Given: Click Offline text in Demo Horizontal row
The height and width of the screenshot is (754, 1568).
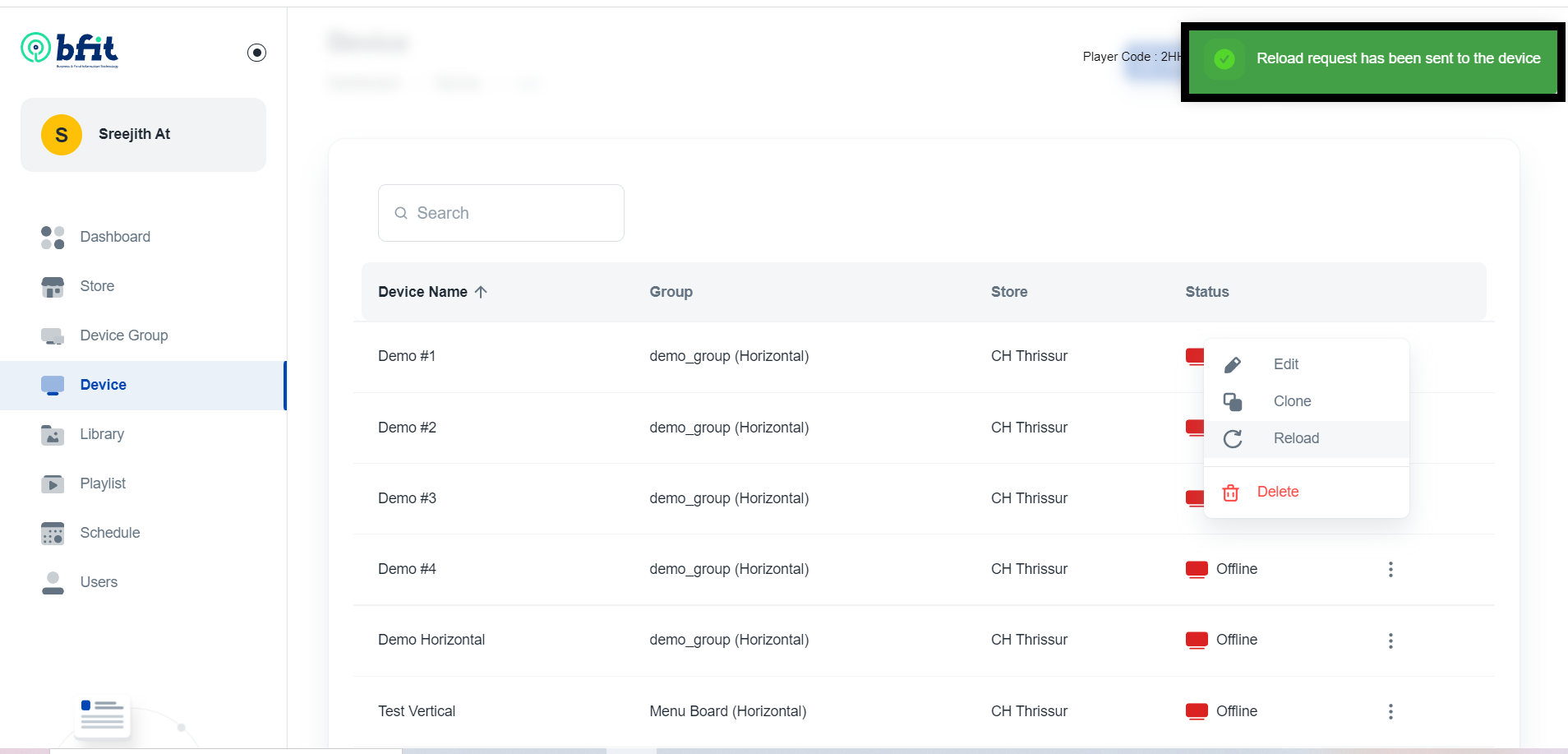Looking at the screenshot, I should click(1237, 640).
